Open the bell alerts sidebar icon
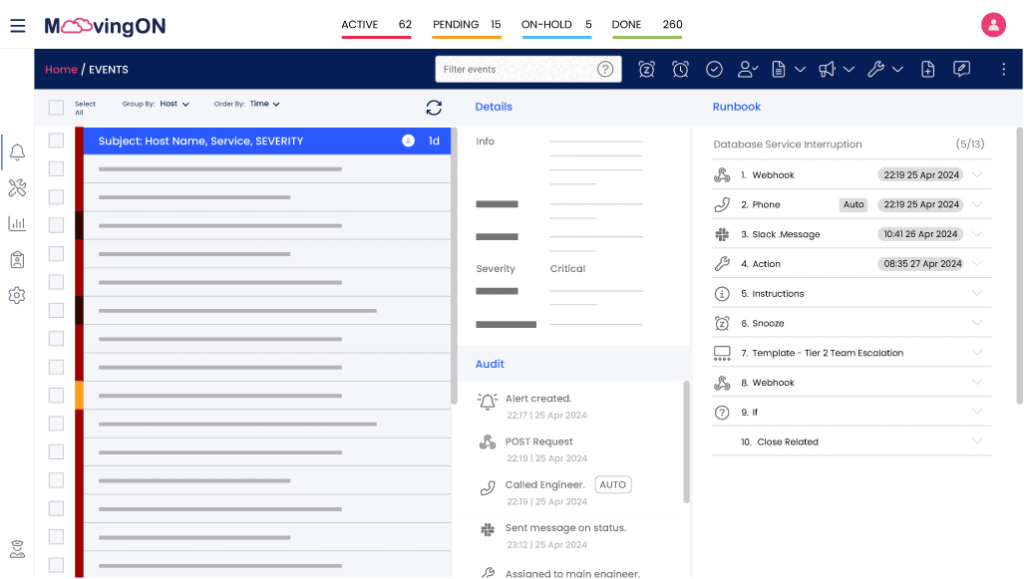 click(18, 152)
